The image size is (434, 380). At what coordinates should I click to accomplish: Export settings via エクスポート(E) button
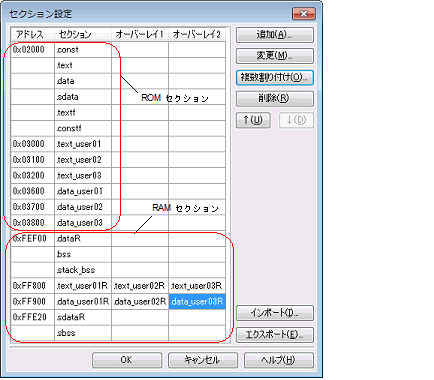coord(275,335)
